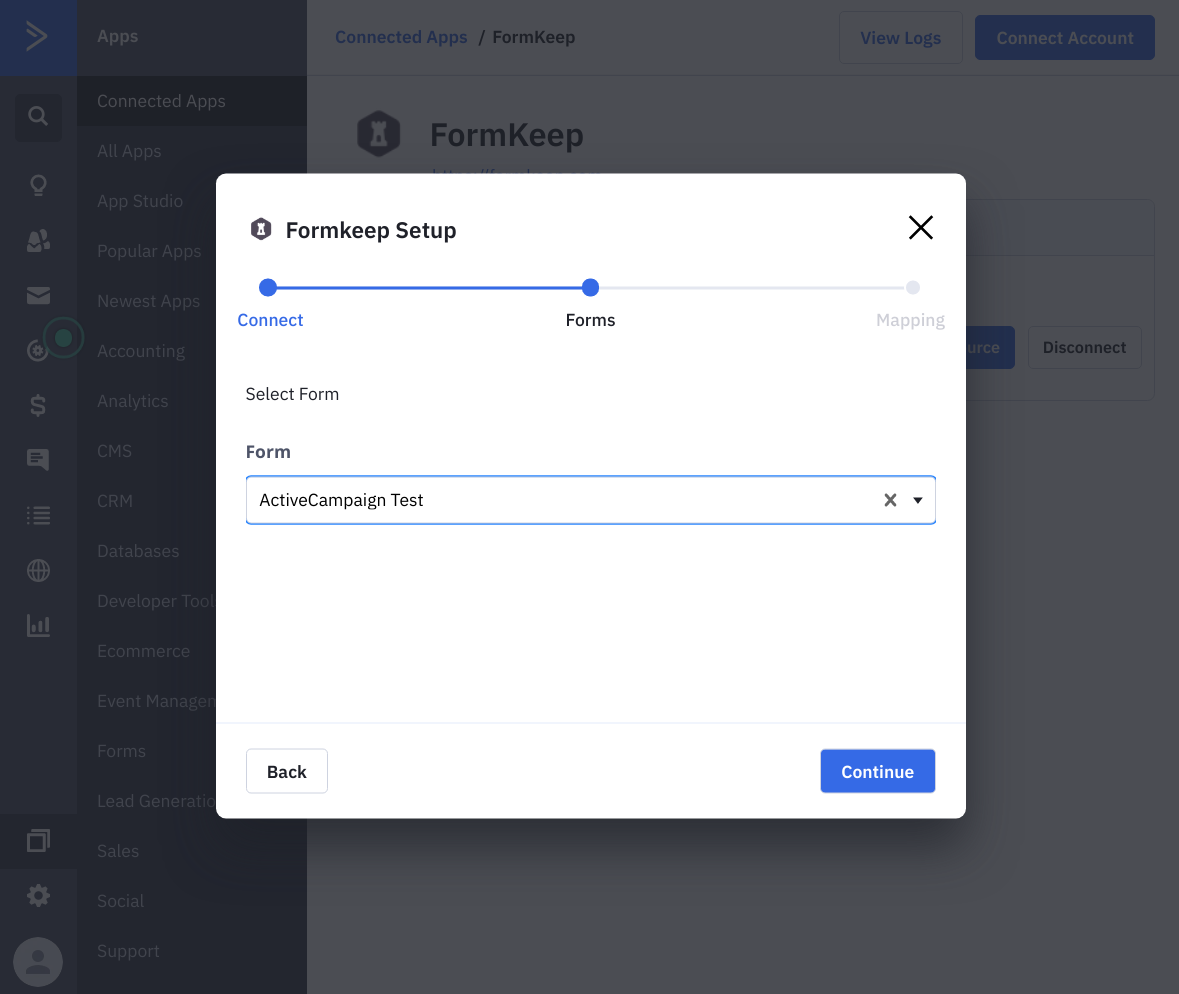
Task: Click the Forms step progress dot
Action: click(590, 287)
